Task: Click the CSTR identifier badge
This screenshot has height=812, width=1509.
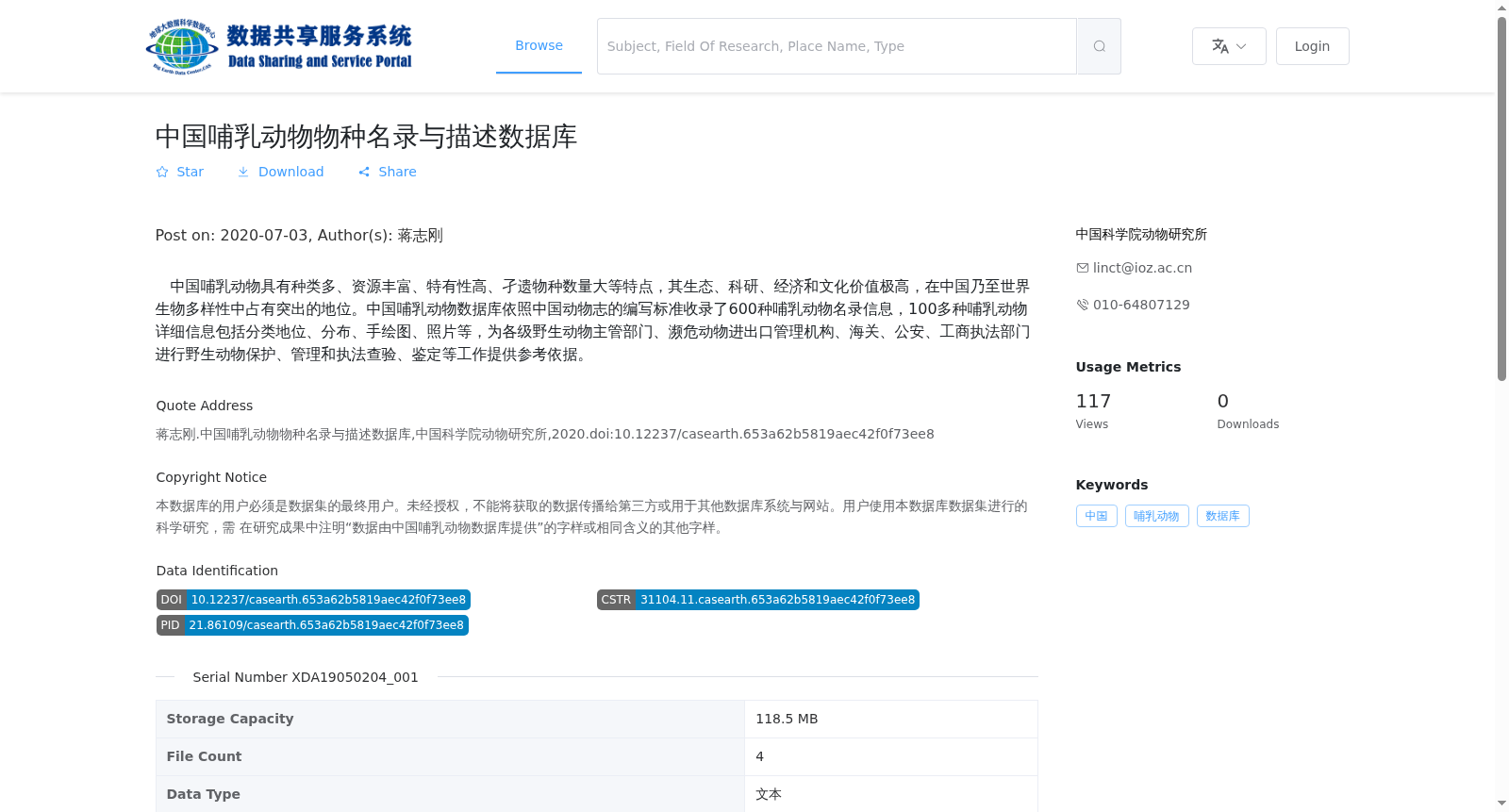Action: pyautogui.click(x=757, y=600)
